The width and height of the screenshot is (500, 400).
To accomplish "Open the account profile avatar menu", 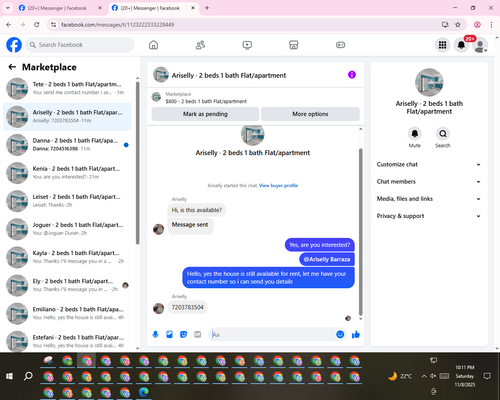I will click(x=480, y=45).
